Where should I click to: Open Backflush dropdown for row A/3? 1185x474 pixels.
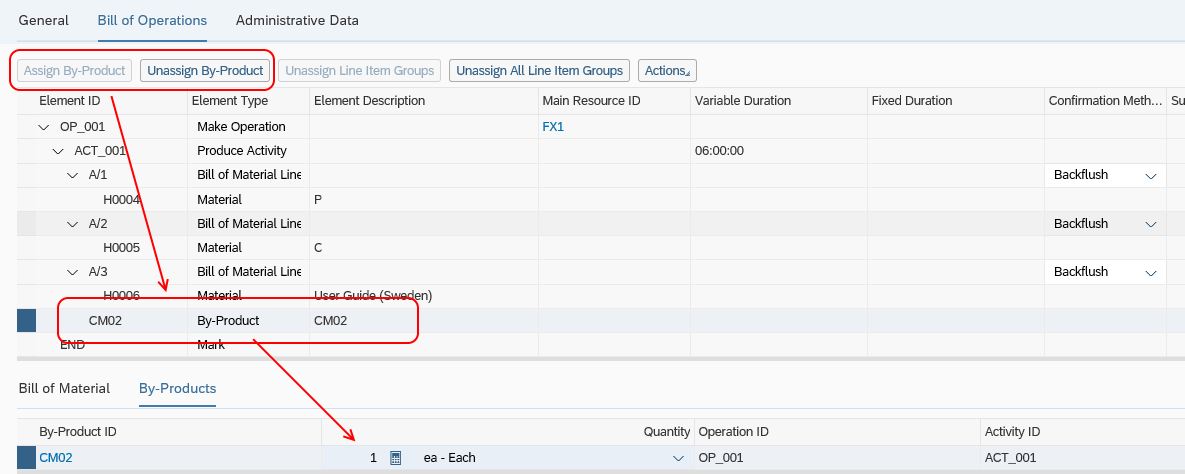pos(1151,272)
